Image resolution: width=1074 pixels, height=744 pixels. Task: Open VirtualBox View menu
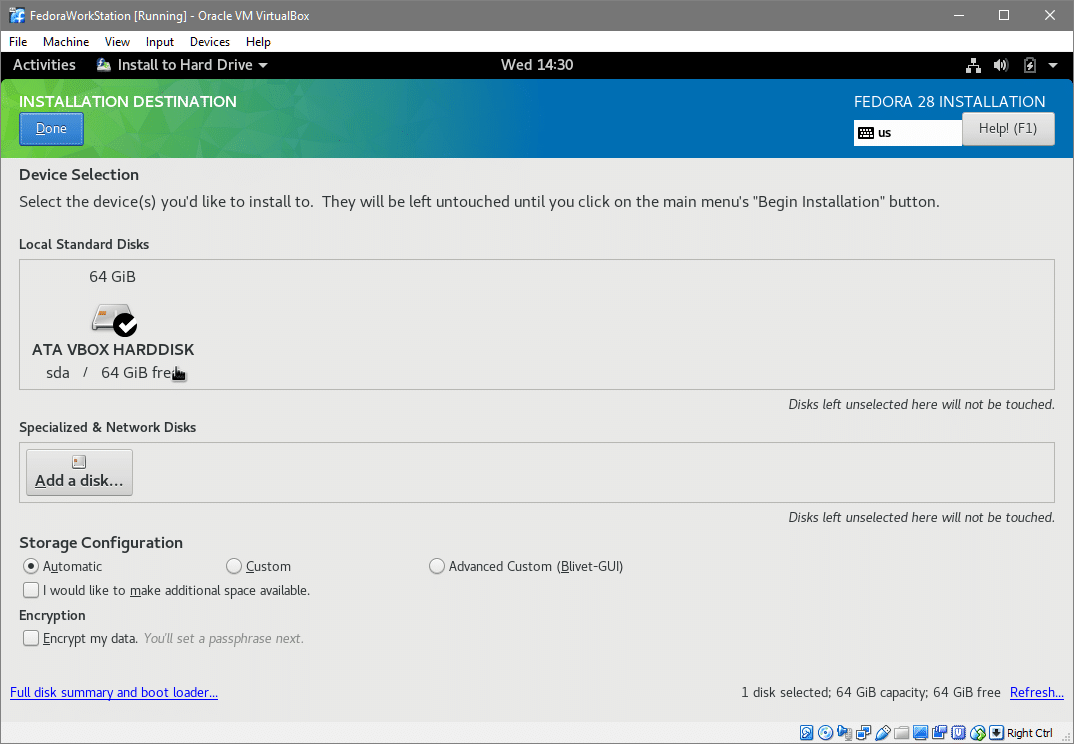(x=117, y=42)
